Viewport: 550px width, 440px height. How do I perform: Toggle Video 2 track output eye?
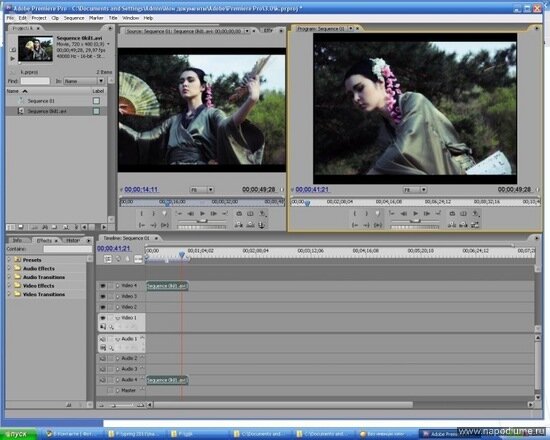point(103,307)
